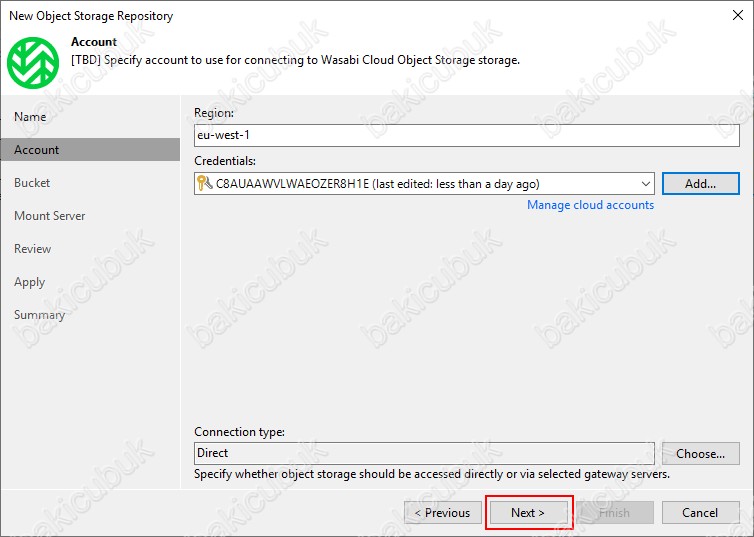This screenshot has height=537, width=754.
Task: Click the Add... credentials button
Action: [701, 184]
